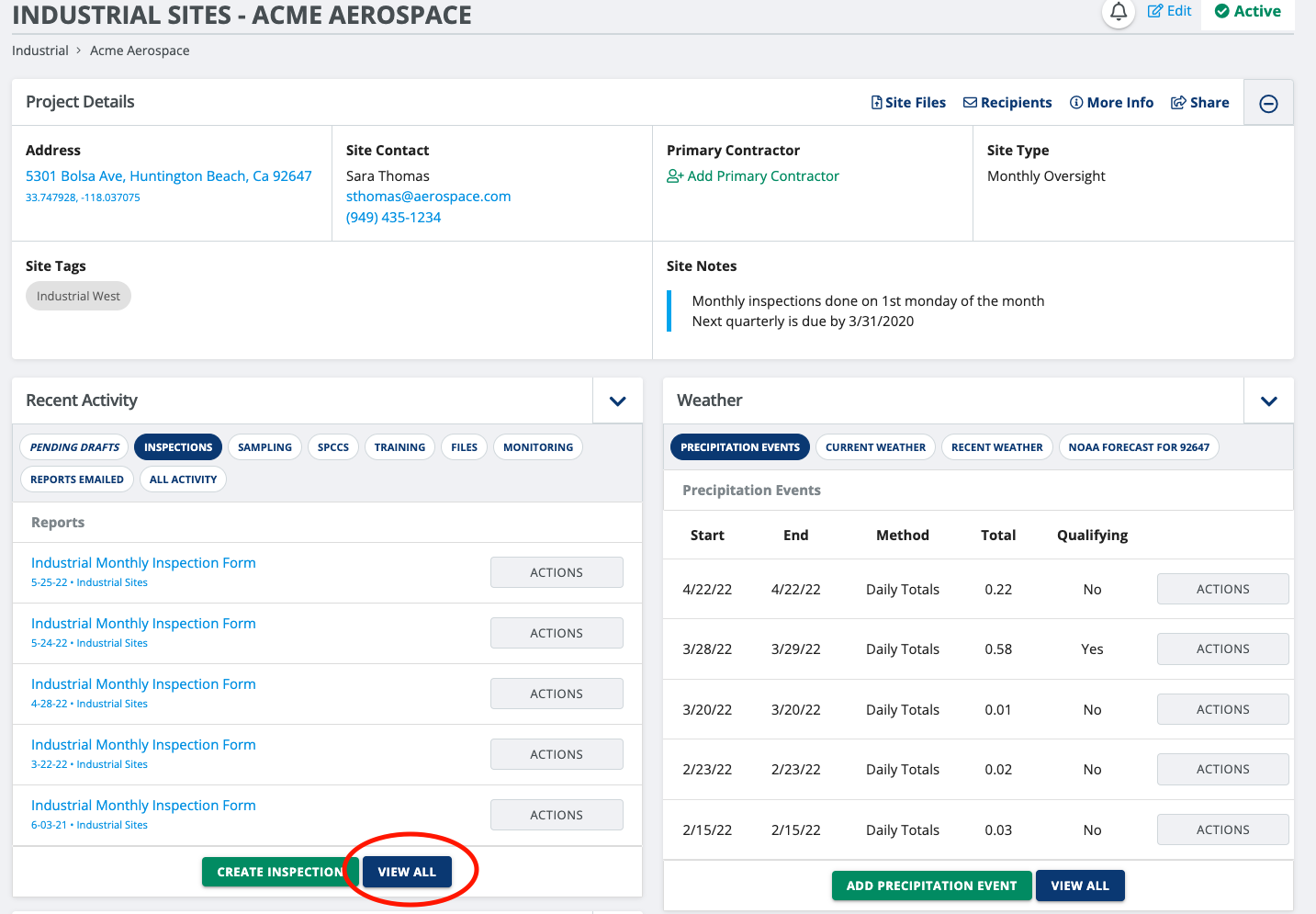Open Actions for the 2/23/22 precipitation event
Viewport: 1316px width, 914px height.
[x=1223, y=769]
